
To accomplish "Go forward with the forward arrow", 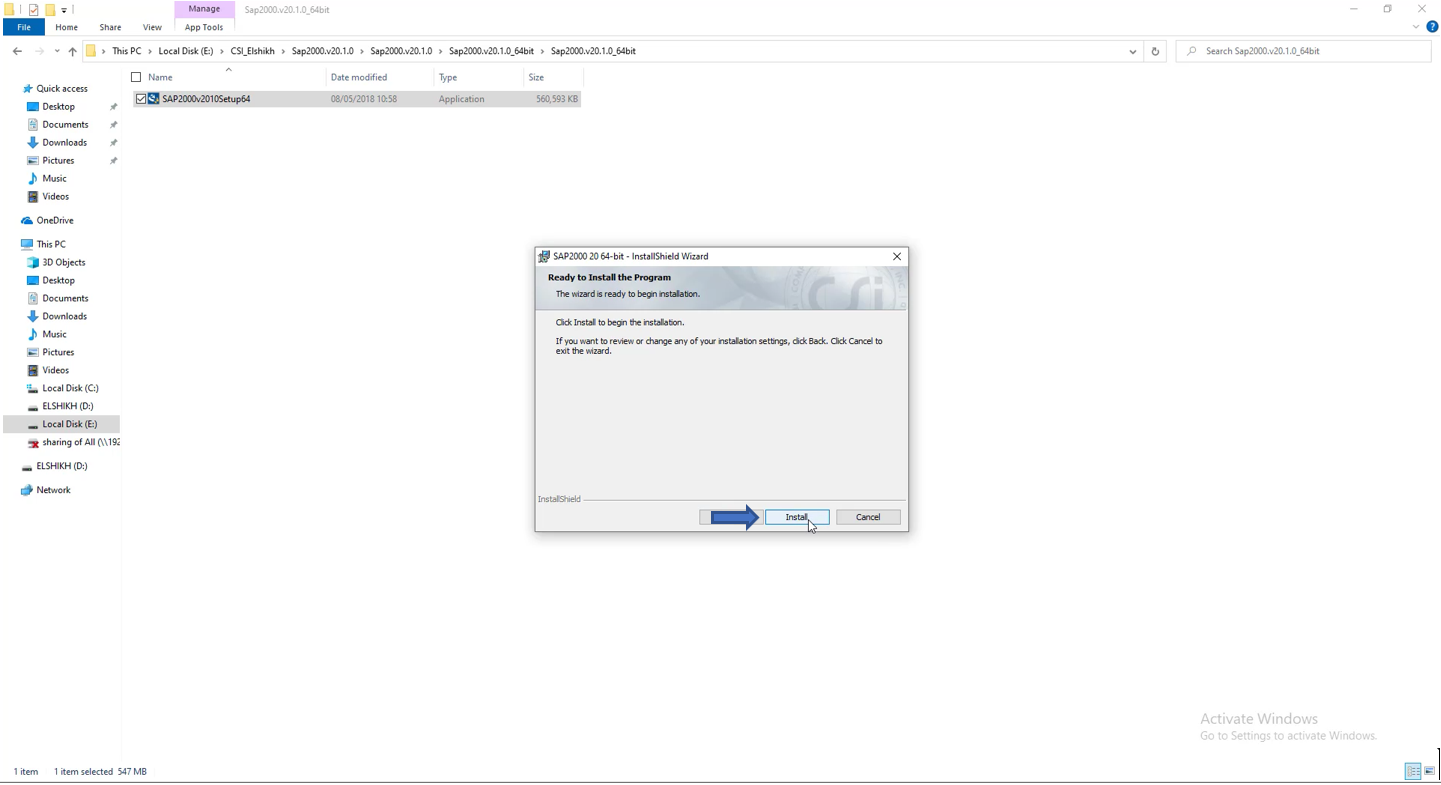I will point(39,51).
